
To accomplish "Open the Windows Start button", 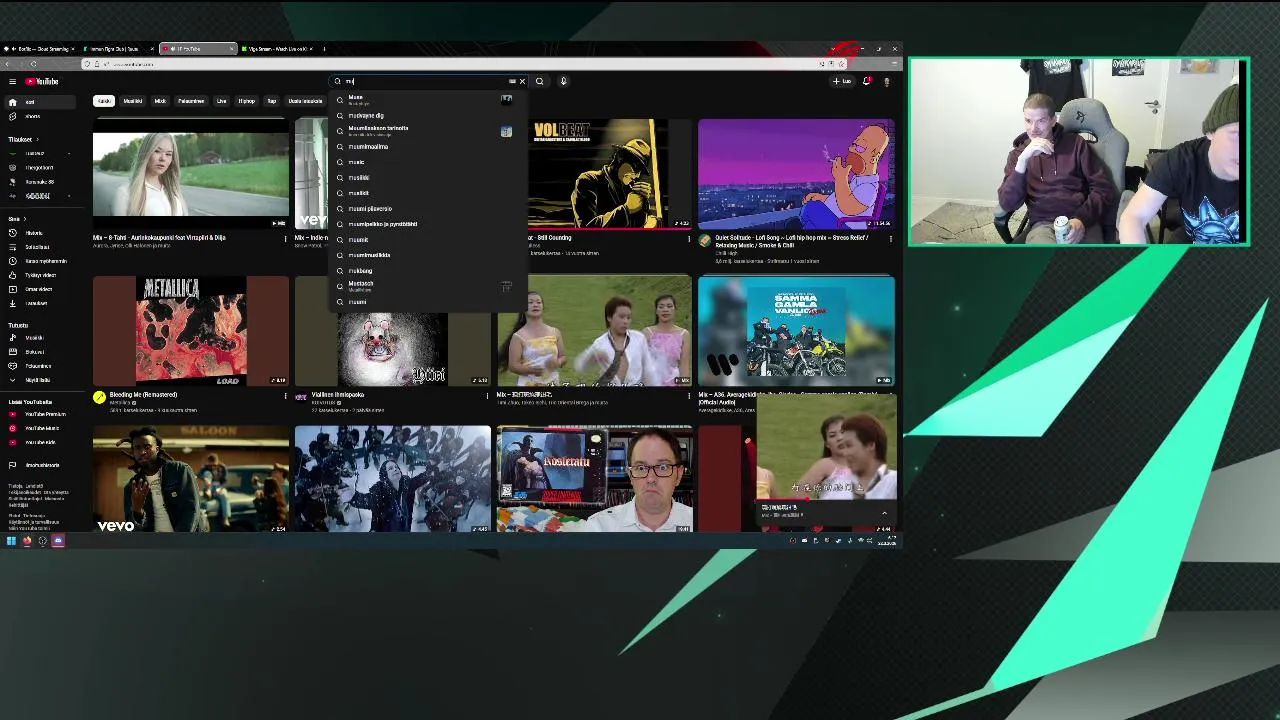I will coord(11,541).
